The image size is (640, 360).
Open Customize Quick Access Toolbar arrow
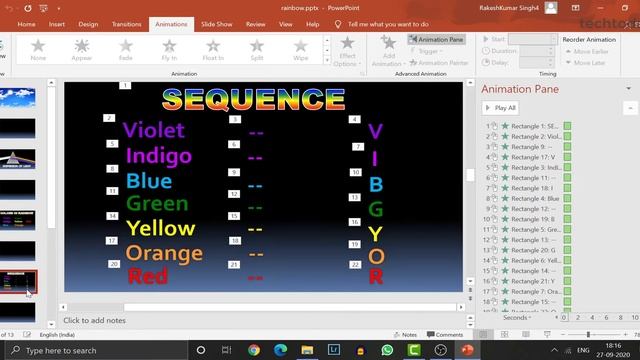59,8
